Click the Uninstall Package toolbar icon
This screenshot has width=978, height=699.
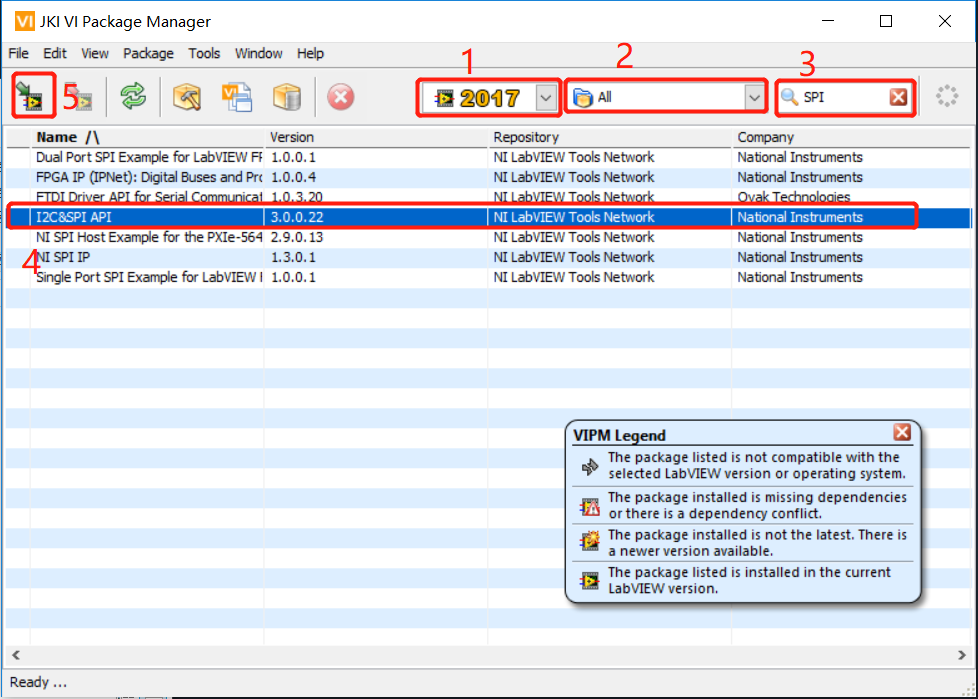pyautogui.click(x=79, y=97)
